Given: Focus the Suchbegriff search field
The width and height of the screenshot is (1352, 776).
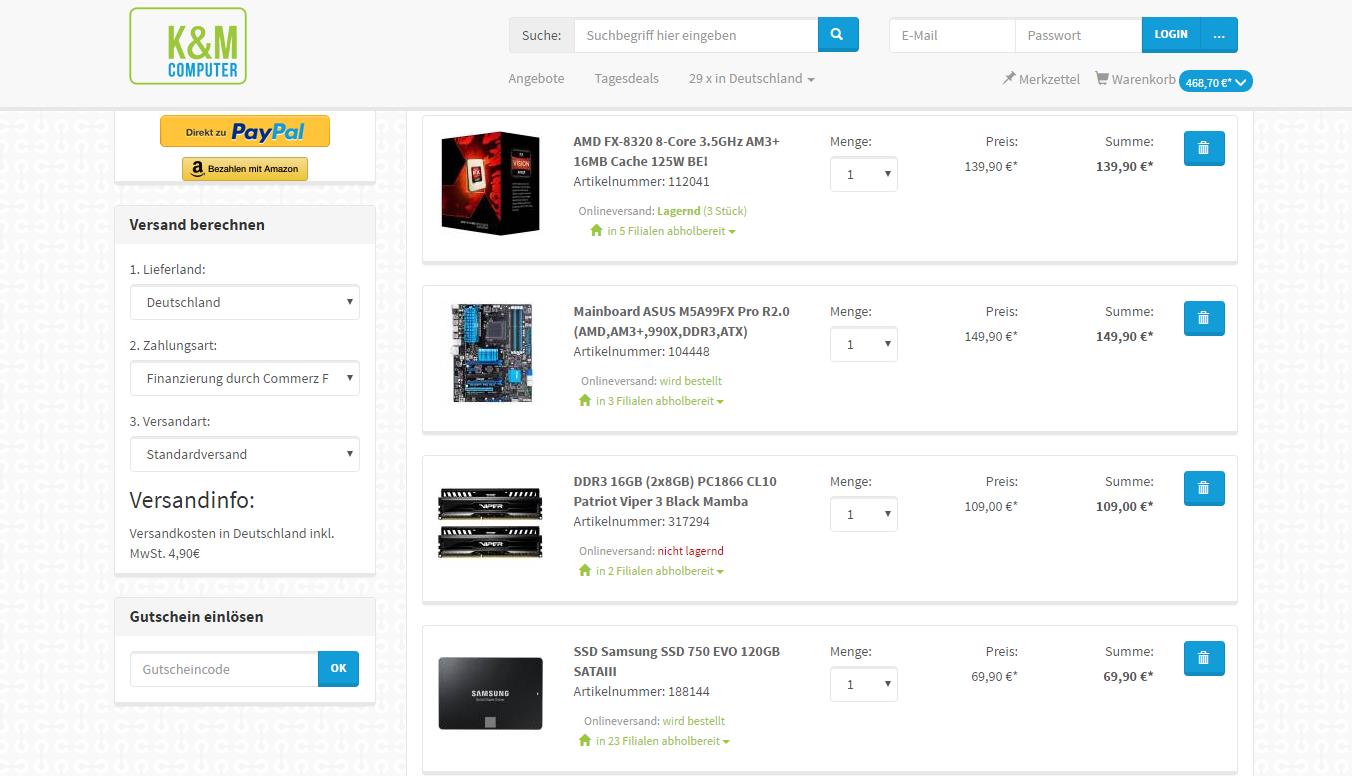Looking at the screenshot, I should click(696, 35).
